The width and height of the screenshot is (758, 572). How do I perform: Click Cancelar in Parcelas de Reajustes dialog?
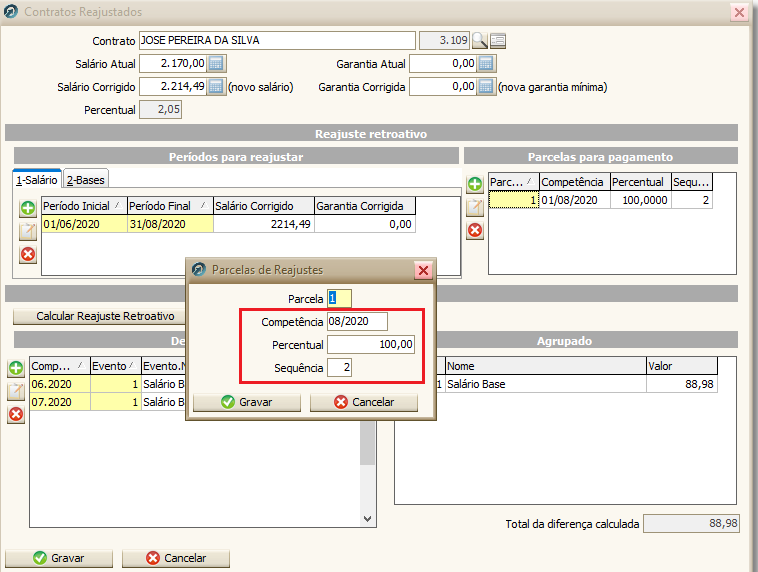click(364, 402)
